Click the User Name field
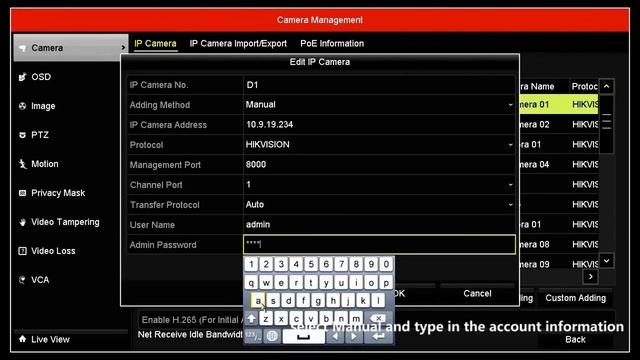Screen dimensions: 640x360 (379, 225)
